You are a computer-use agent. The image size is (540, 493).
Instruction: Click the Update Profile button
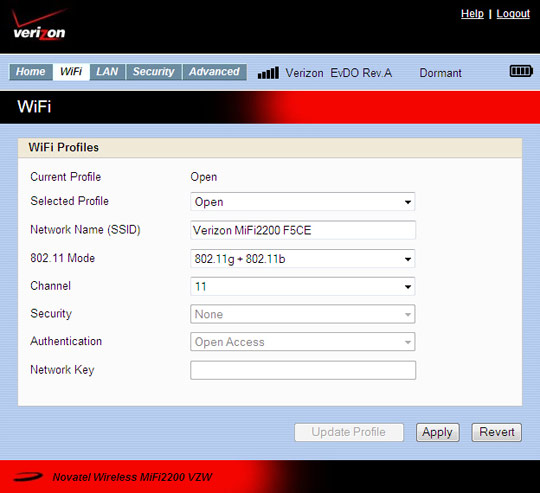[349, 432]
